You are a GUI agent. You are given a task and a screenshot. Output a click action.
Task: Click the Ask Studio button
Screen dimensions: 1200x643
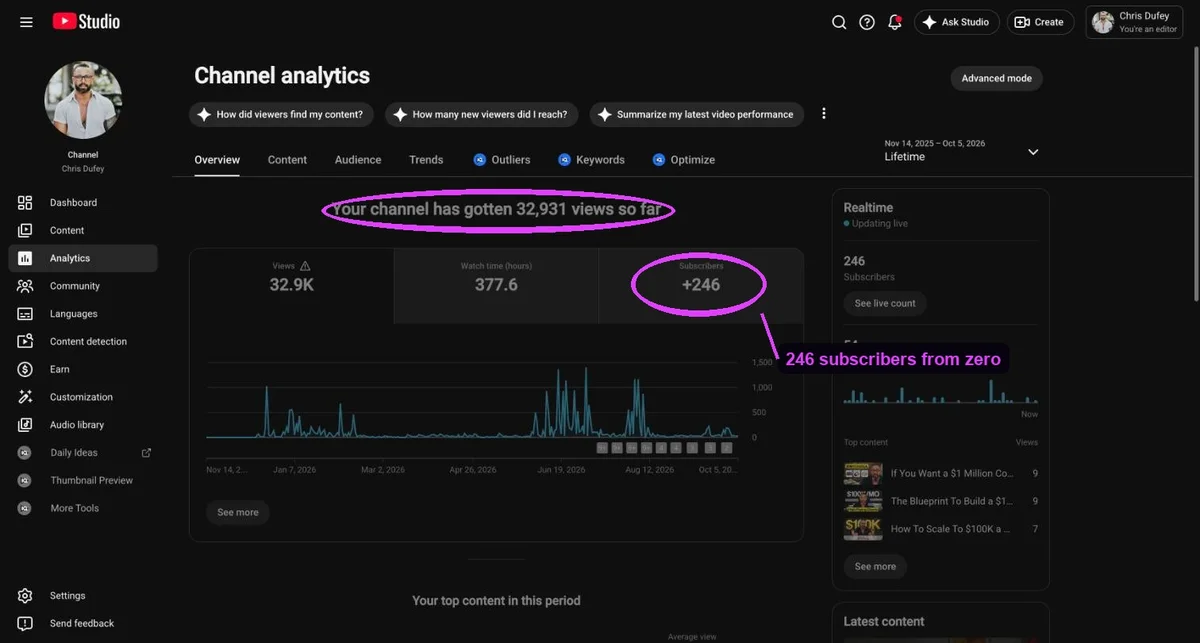tap(956, 22)
